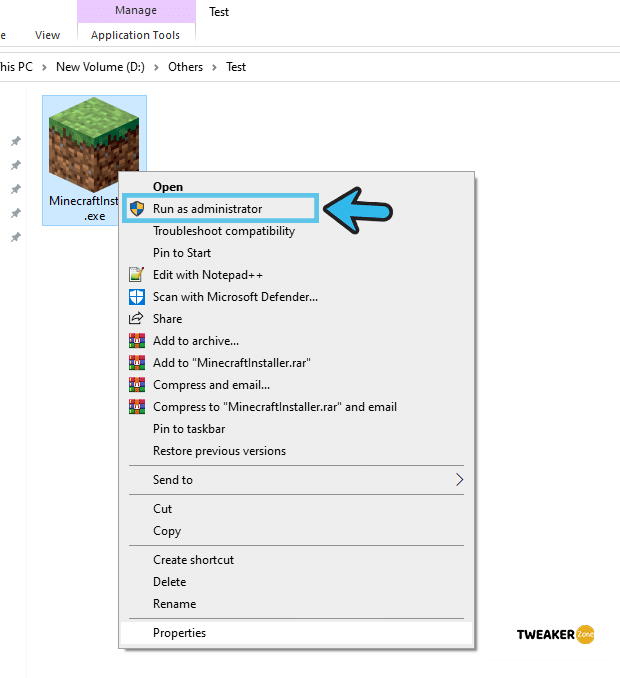
Task: Click the Notepad++ icon in context menu
Action: point(137,275)
